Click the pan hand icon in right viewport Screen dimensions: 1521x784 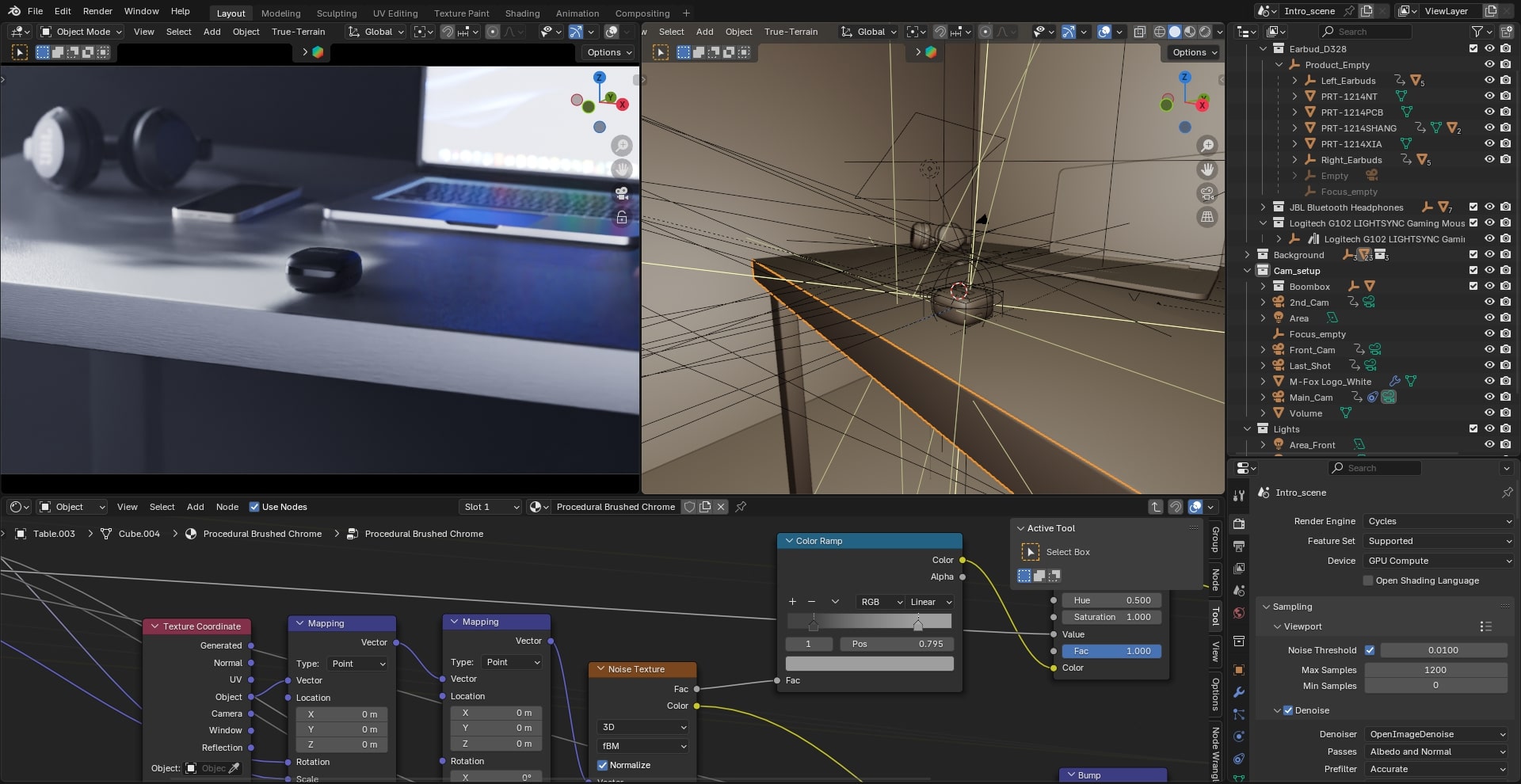(x=1207, y=169)
